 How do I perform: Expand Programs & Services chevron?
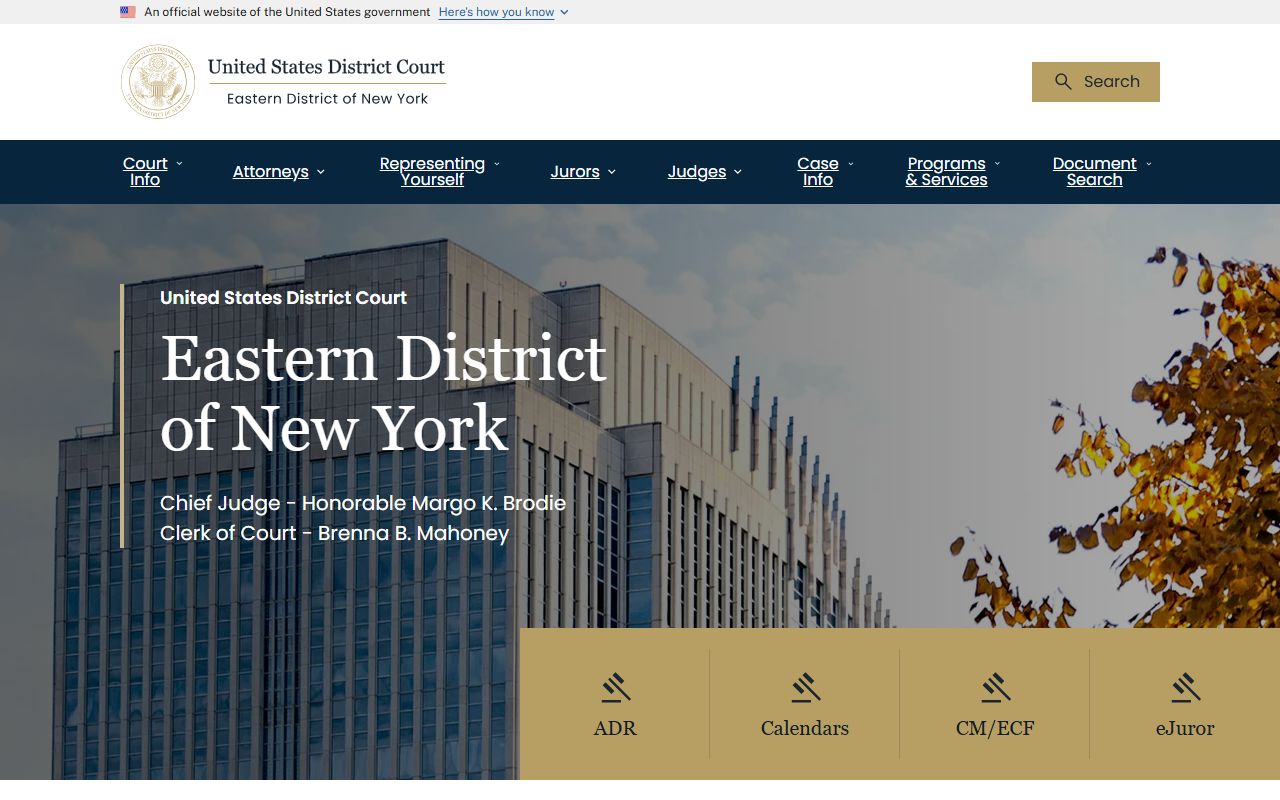[997, 164]
